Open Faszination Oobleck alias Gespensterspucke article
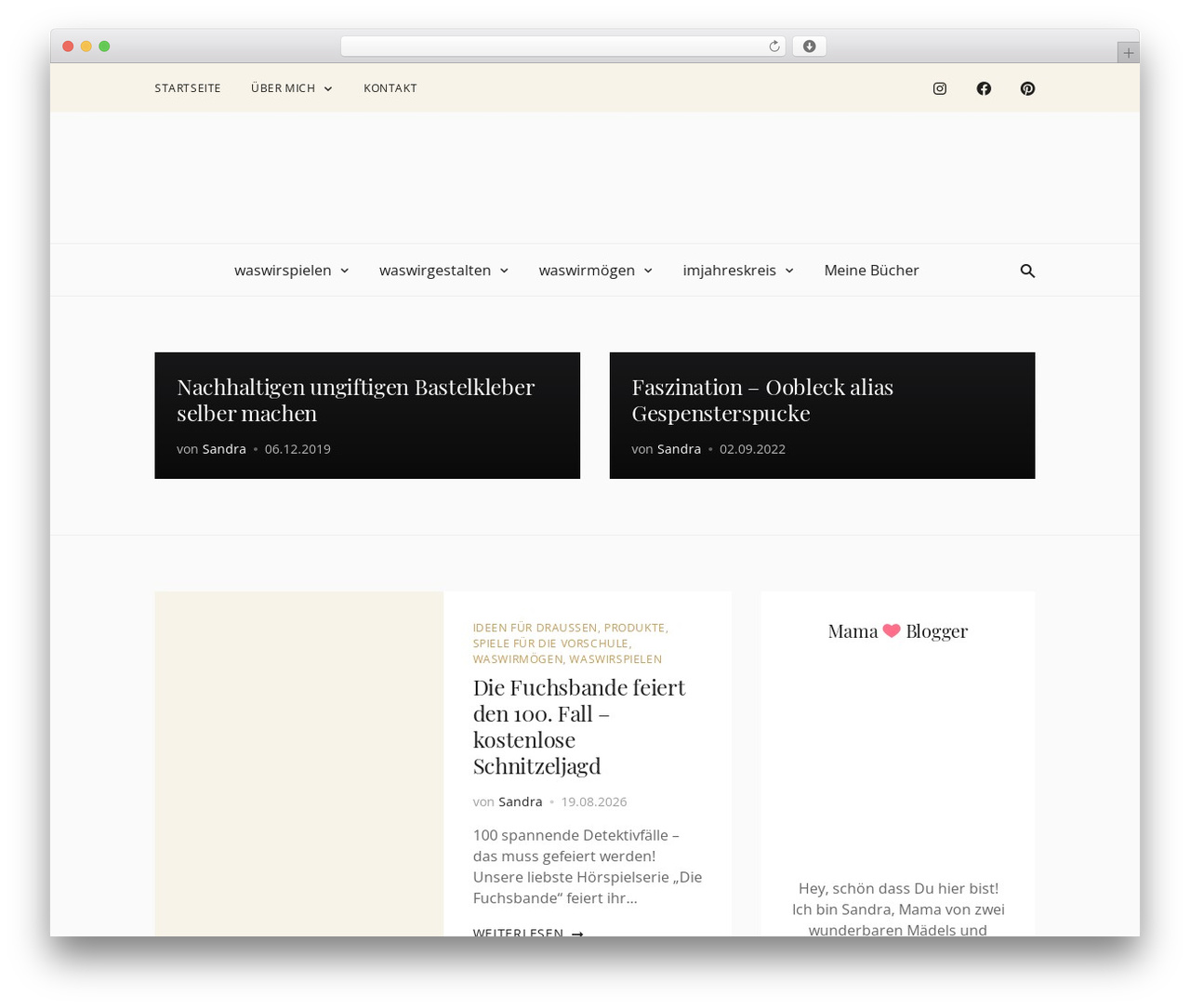 pos(762,400)
